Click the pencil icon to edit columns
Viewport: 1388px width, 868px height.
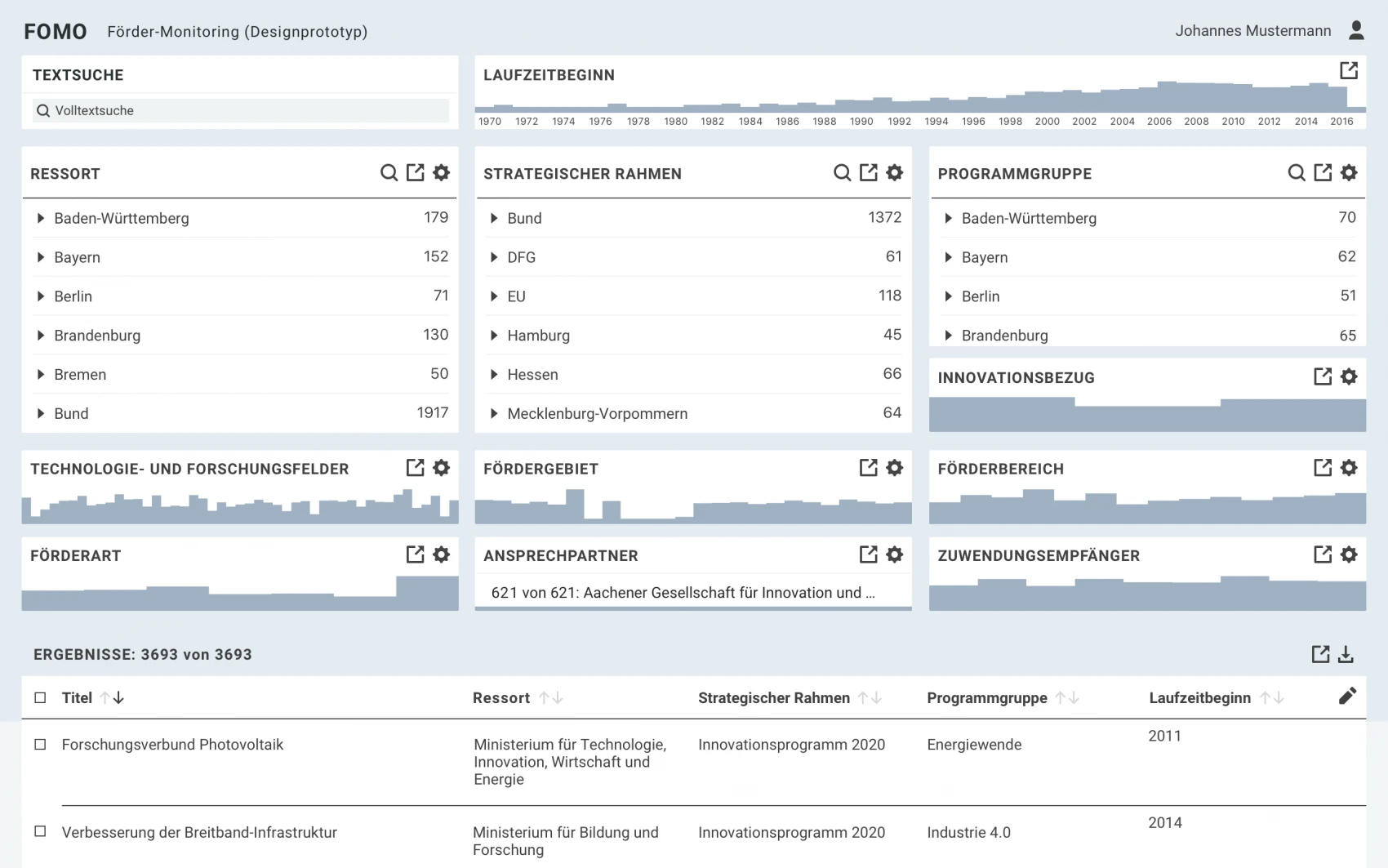tap(1347, 696)
